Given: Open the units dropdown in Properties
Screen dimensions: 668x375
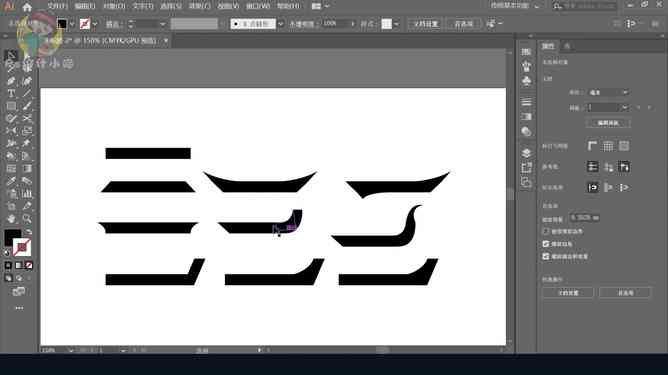Looking at the screenshot, I should (608, 92).
